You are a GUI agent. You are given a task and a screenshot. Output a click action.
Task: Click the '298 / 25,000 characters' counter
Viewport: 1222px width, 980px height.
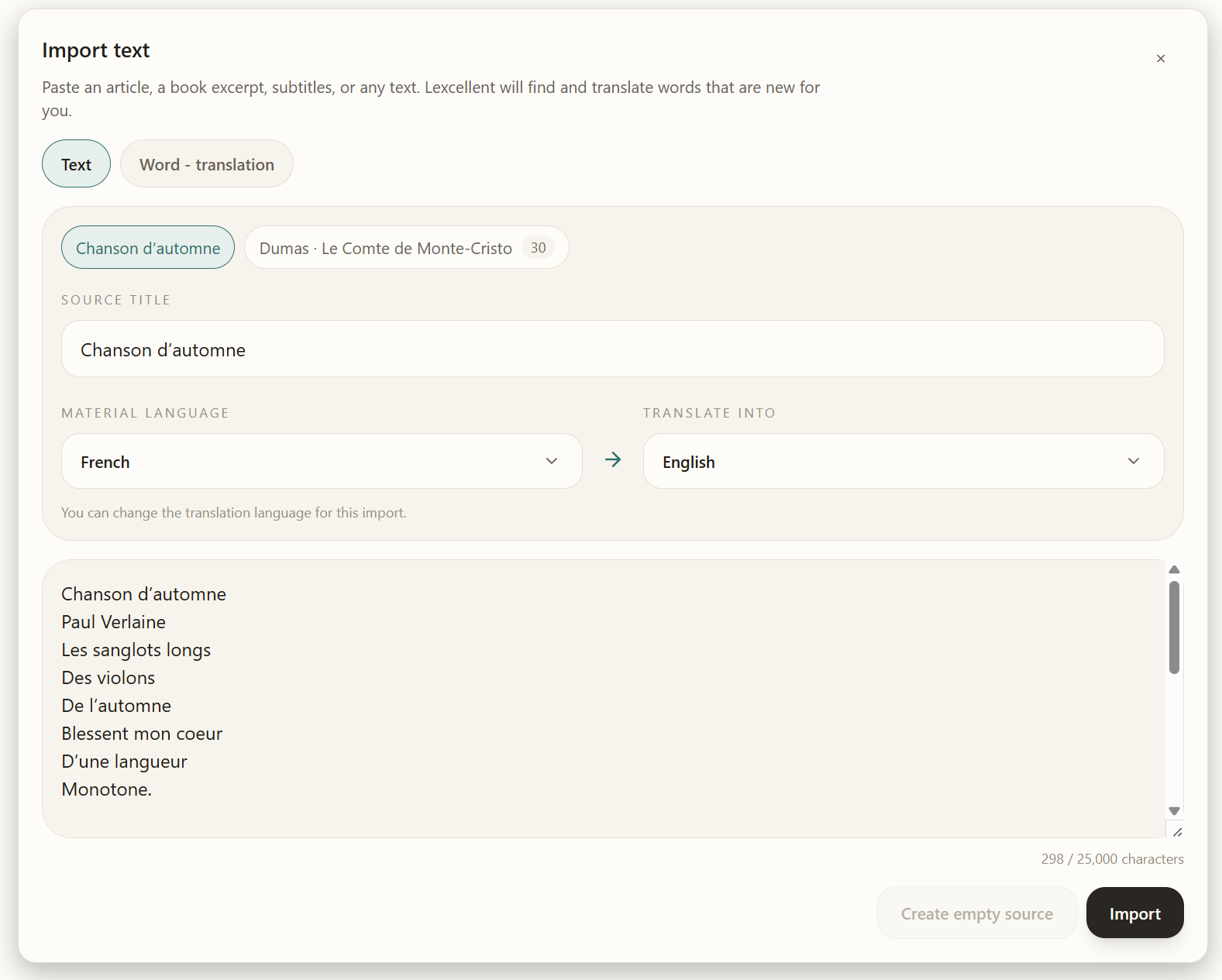point(1112,859)
